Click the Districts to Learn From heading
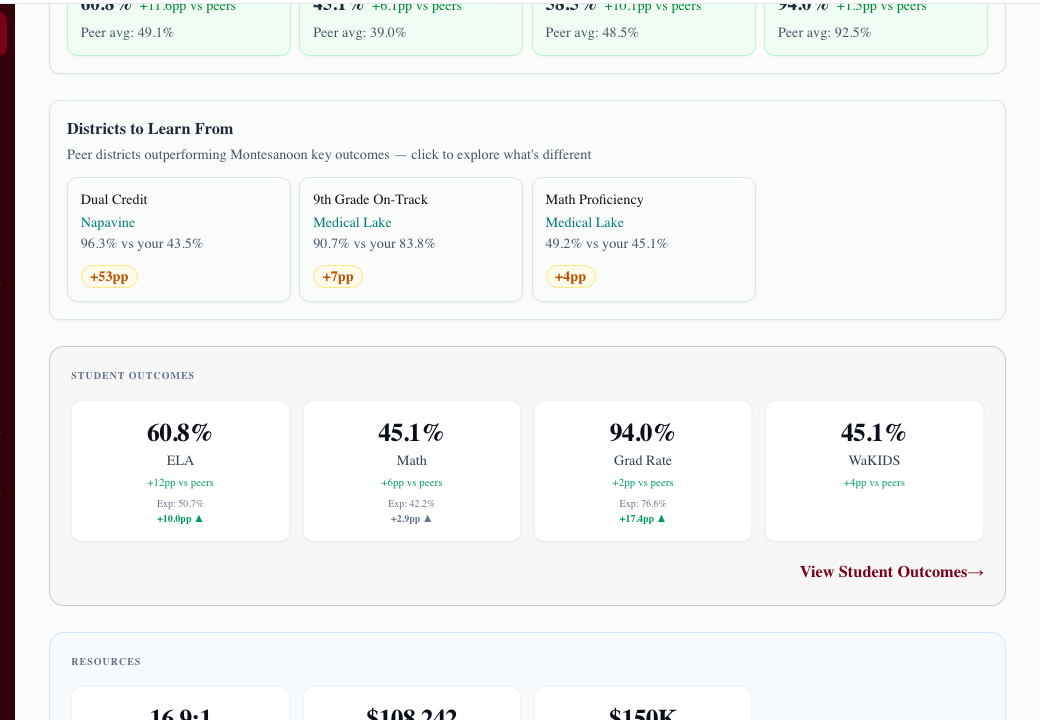 tap(150, 129)
